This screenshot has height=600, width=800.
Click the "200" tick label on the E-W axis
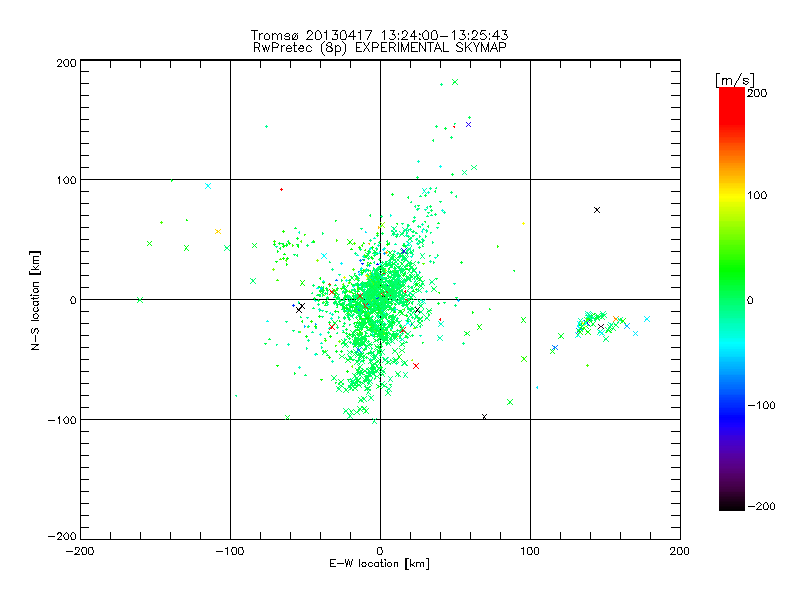coord(680,551)
